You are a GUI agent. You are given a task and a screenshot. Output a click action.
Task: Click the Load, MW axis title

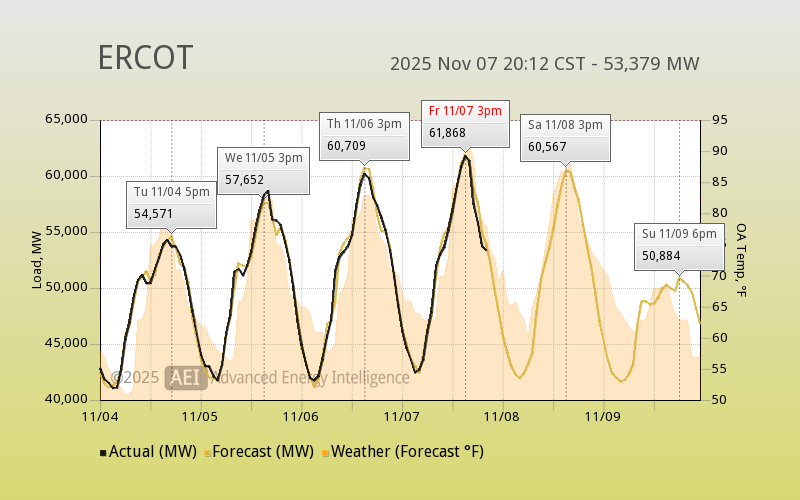[x=37, y=260]
